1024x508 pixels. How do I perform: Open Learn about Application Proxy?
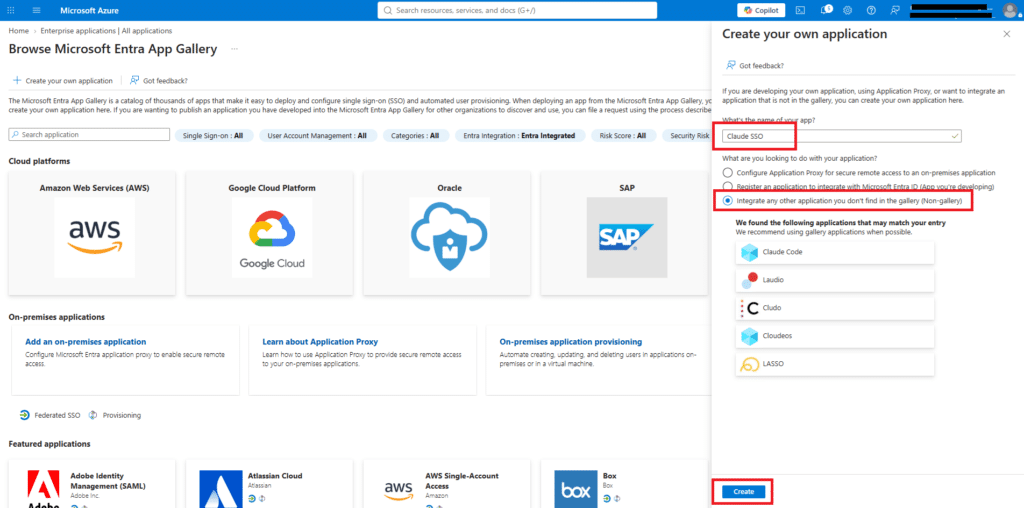[320, 341]
